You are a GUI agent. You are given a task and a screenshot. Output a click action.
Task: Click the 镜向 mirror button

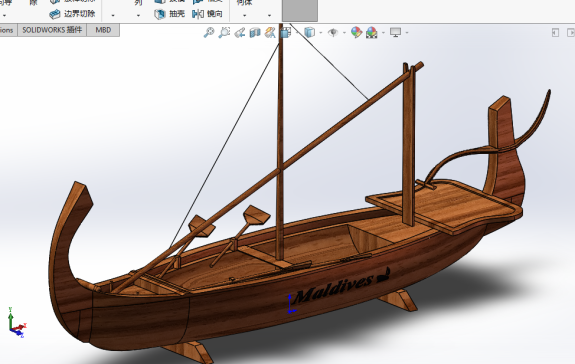207,14
